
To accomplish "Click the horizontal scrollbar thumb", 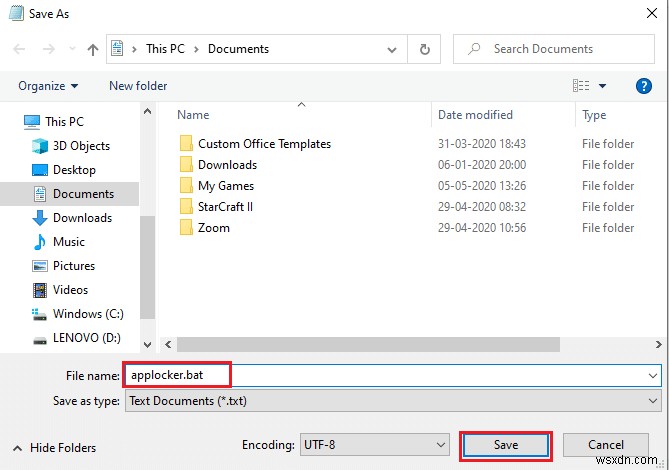I will tap(368, 345).
